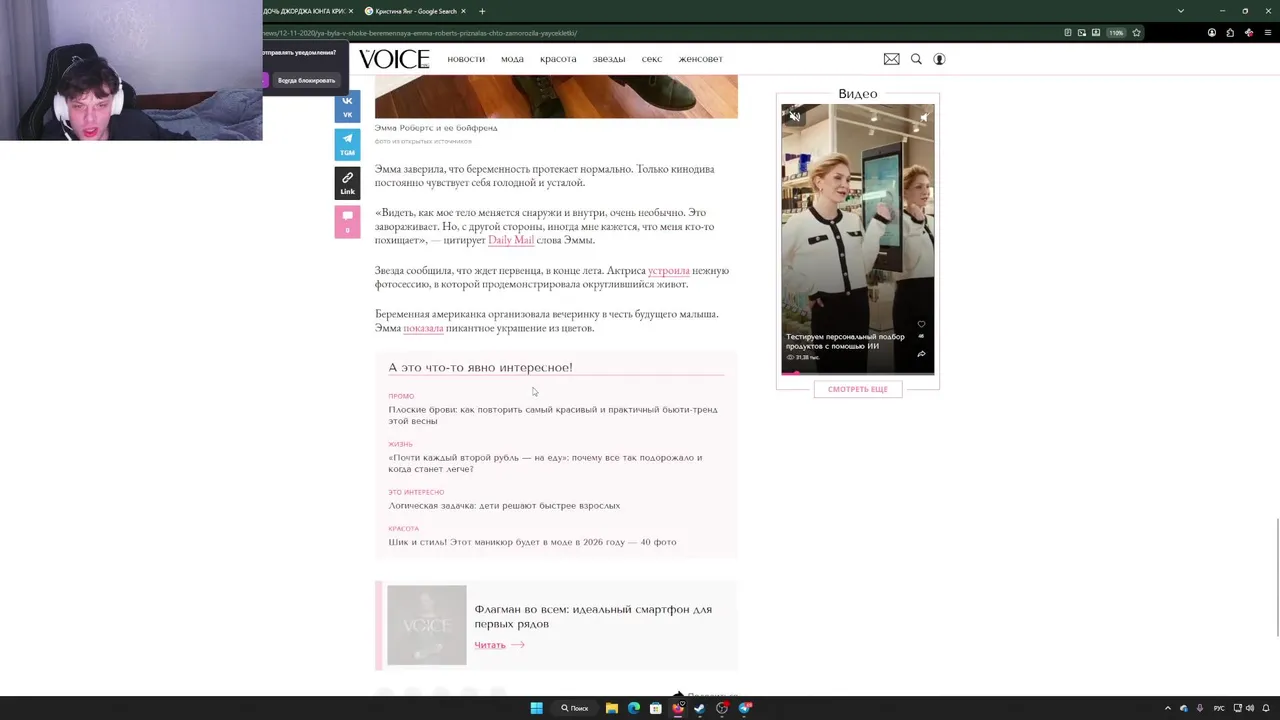1280x720 pixels.
Task: Show hidden tray icons chevron
Action: coord(1167,708)
